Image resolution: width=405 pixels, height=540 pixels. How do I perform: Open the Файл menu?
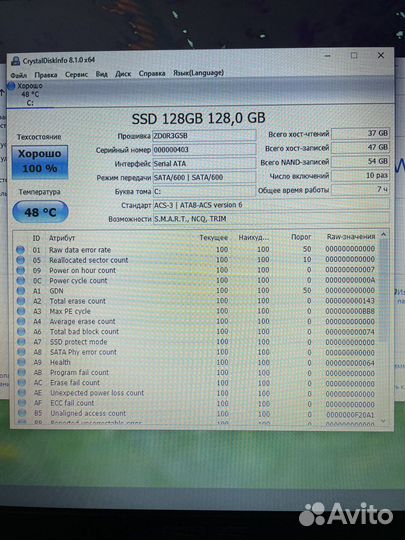coord(18,75)
